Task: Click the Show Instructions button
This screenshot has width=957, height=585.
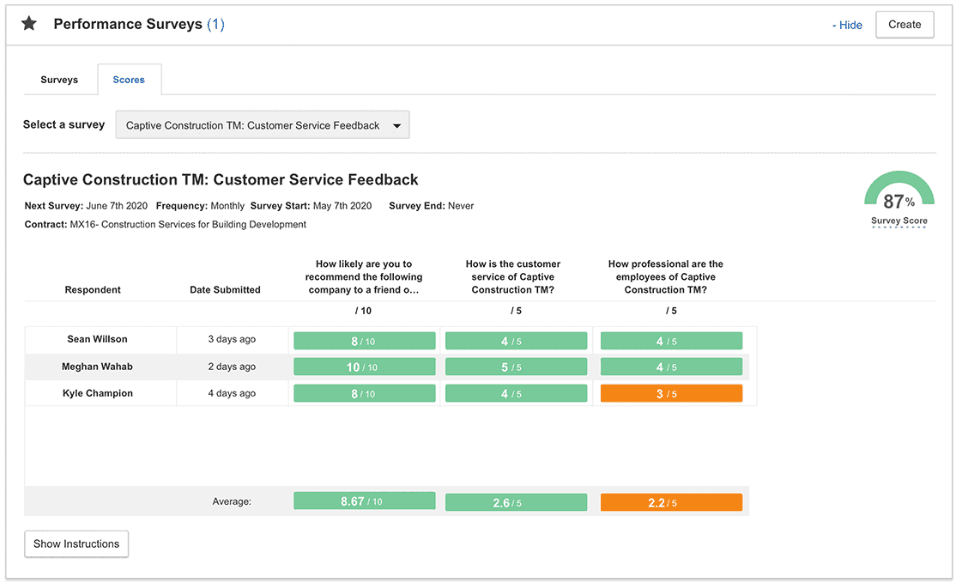Action: point(76,544)
